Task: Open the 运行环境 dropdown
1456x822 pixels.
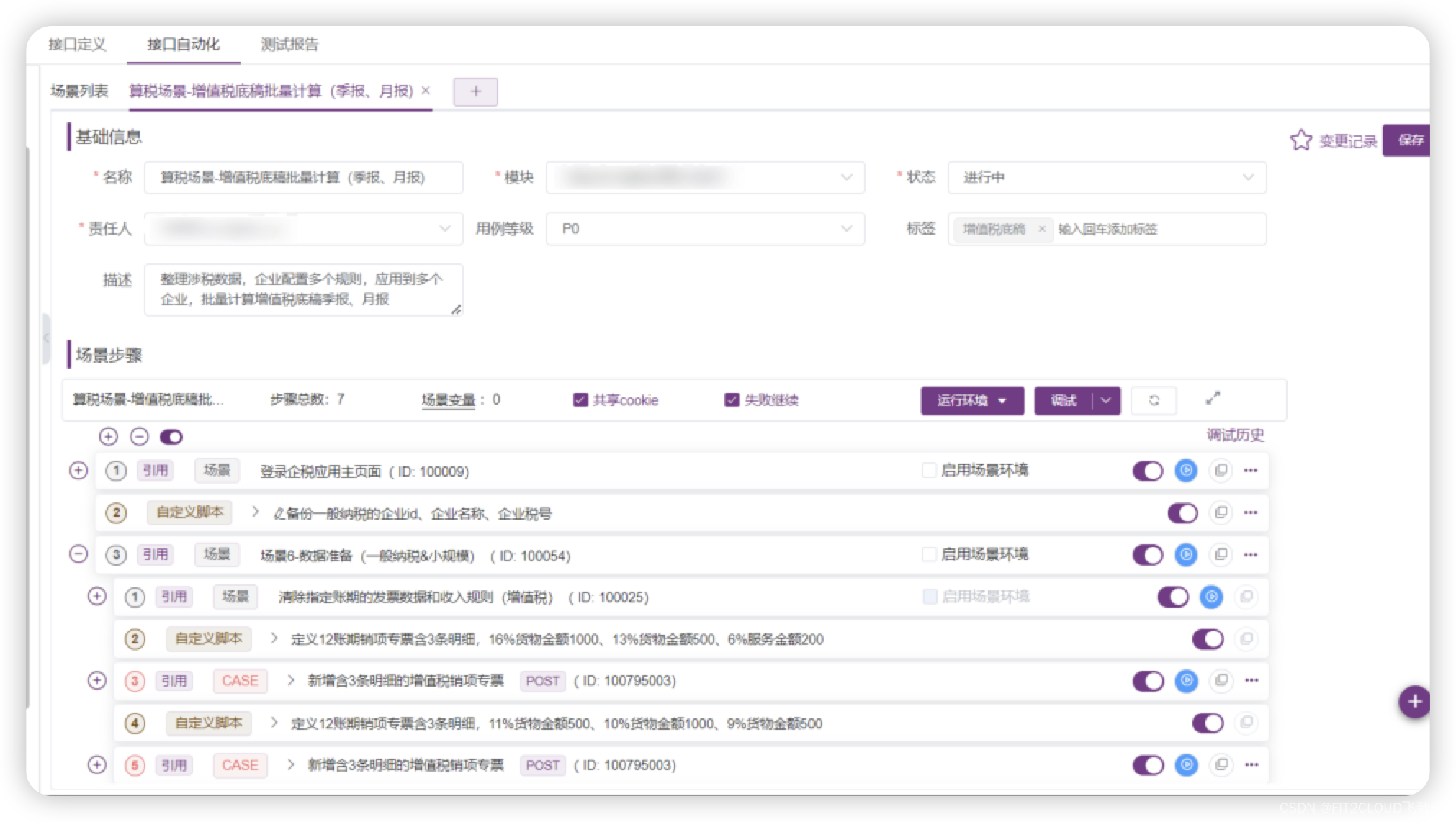Action: click(x=972, y=400)
